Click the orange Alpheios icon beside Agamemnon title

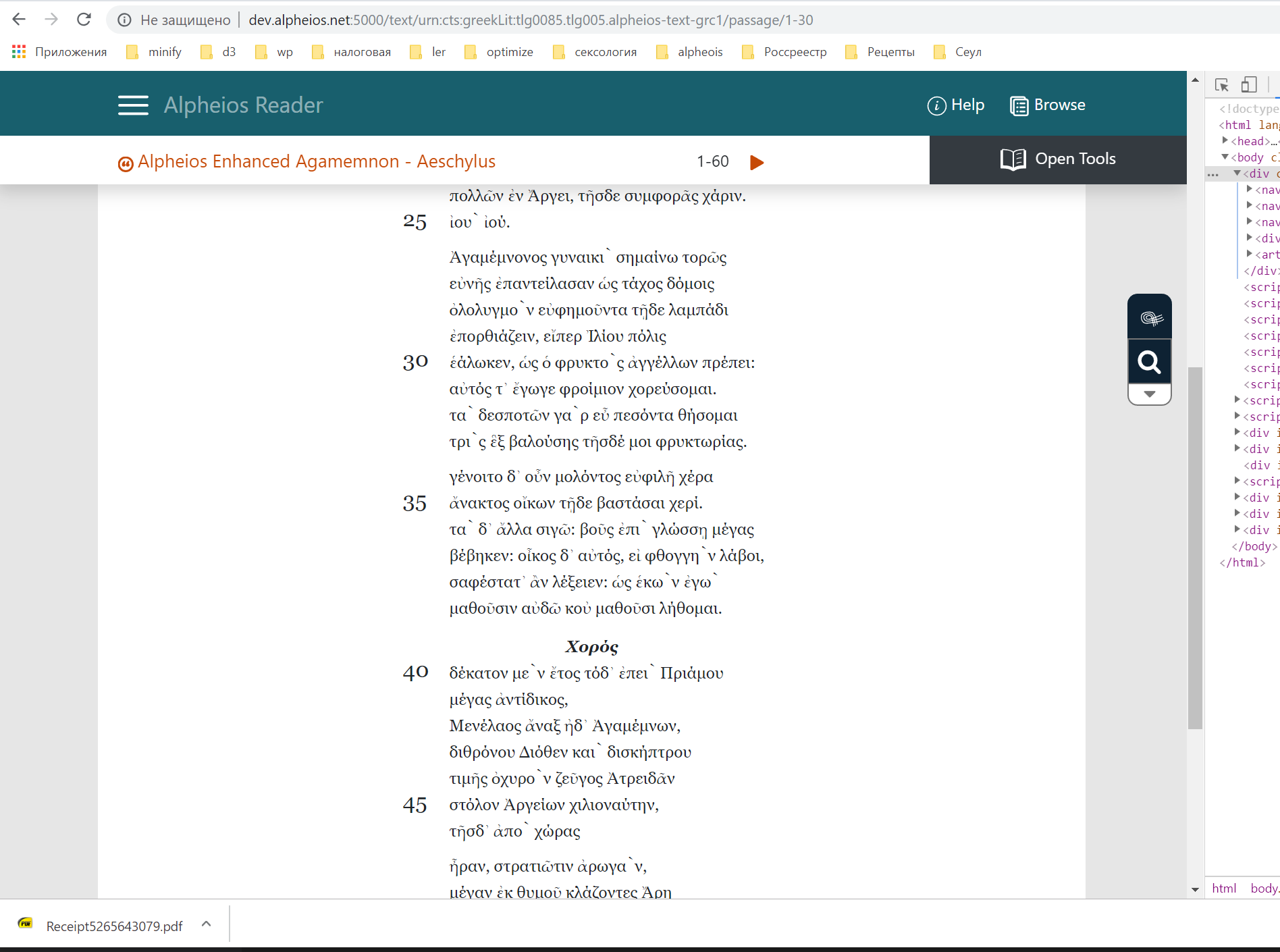tap(125, 163)
